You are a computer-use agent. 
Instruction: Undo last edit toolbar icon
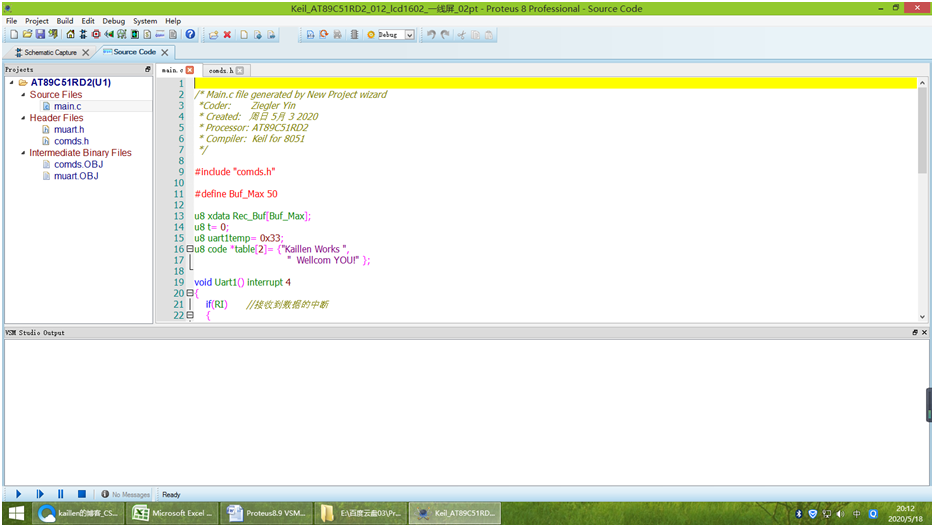click(x=431, y=35)
